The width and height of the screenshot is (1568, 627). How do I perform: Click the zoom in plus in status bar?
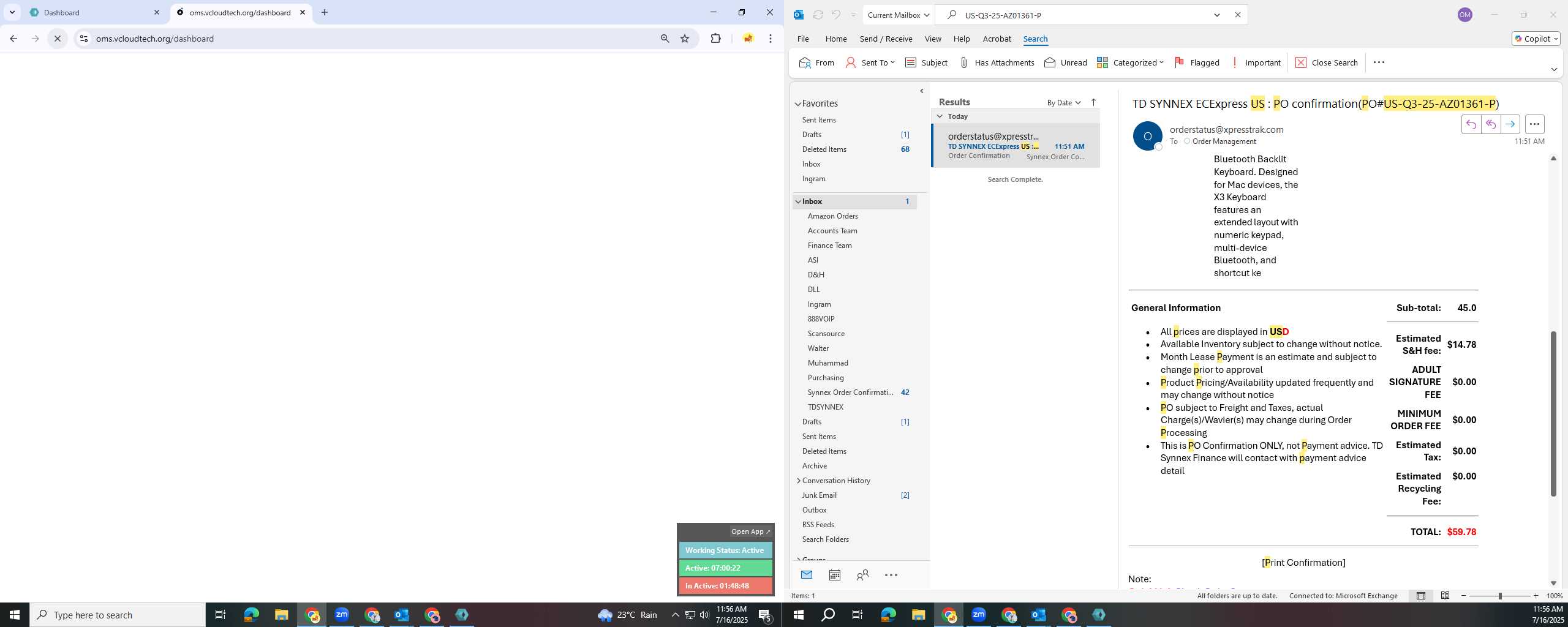point(1536,596)
